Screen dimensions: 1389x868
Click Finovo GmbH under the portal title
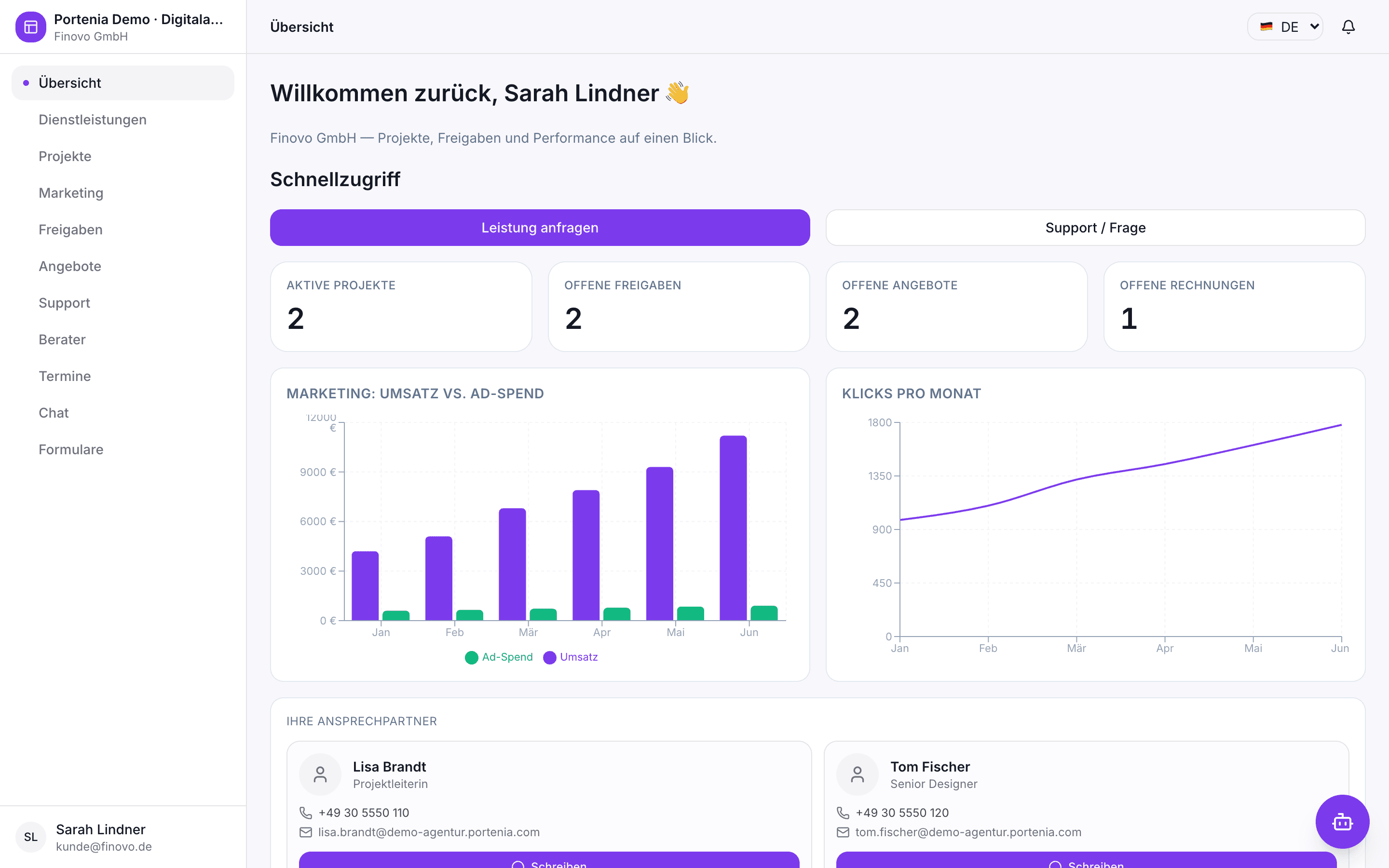click(x=91, y=36)
